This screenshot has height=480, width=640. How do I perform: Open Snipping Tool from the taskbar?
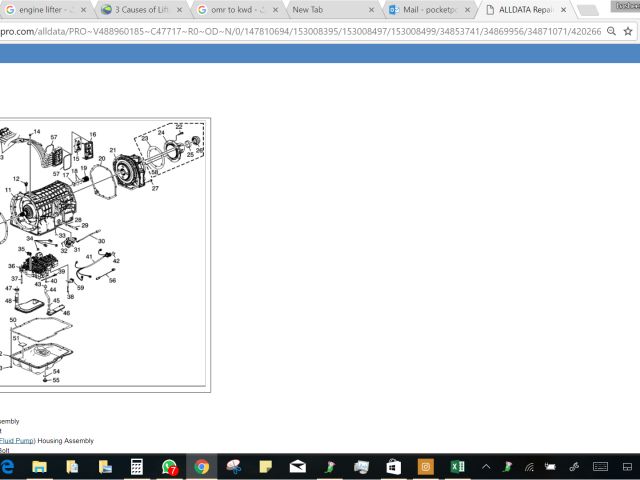click(x=233, y=466)
